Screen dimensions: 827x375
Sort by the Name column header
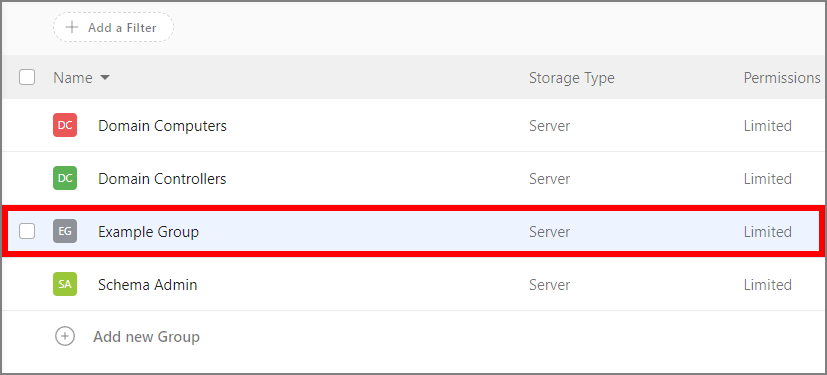(x=73, y=78)
